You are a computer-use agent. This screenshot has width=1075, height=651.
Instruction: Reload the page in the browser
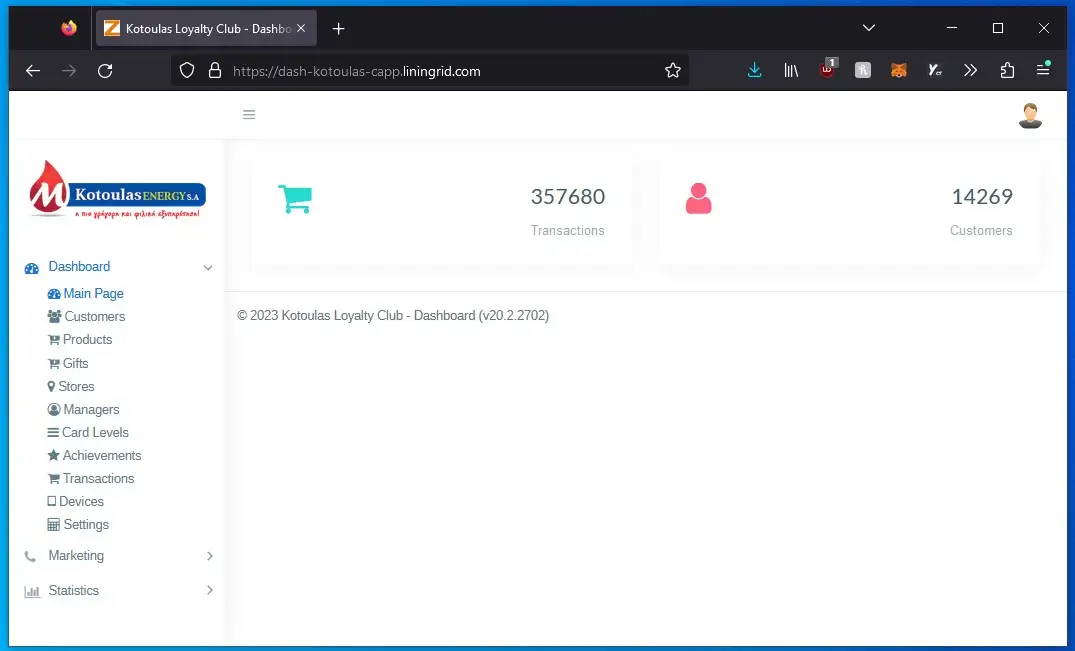[x=105, y=70]
